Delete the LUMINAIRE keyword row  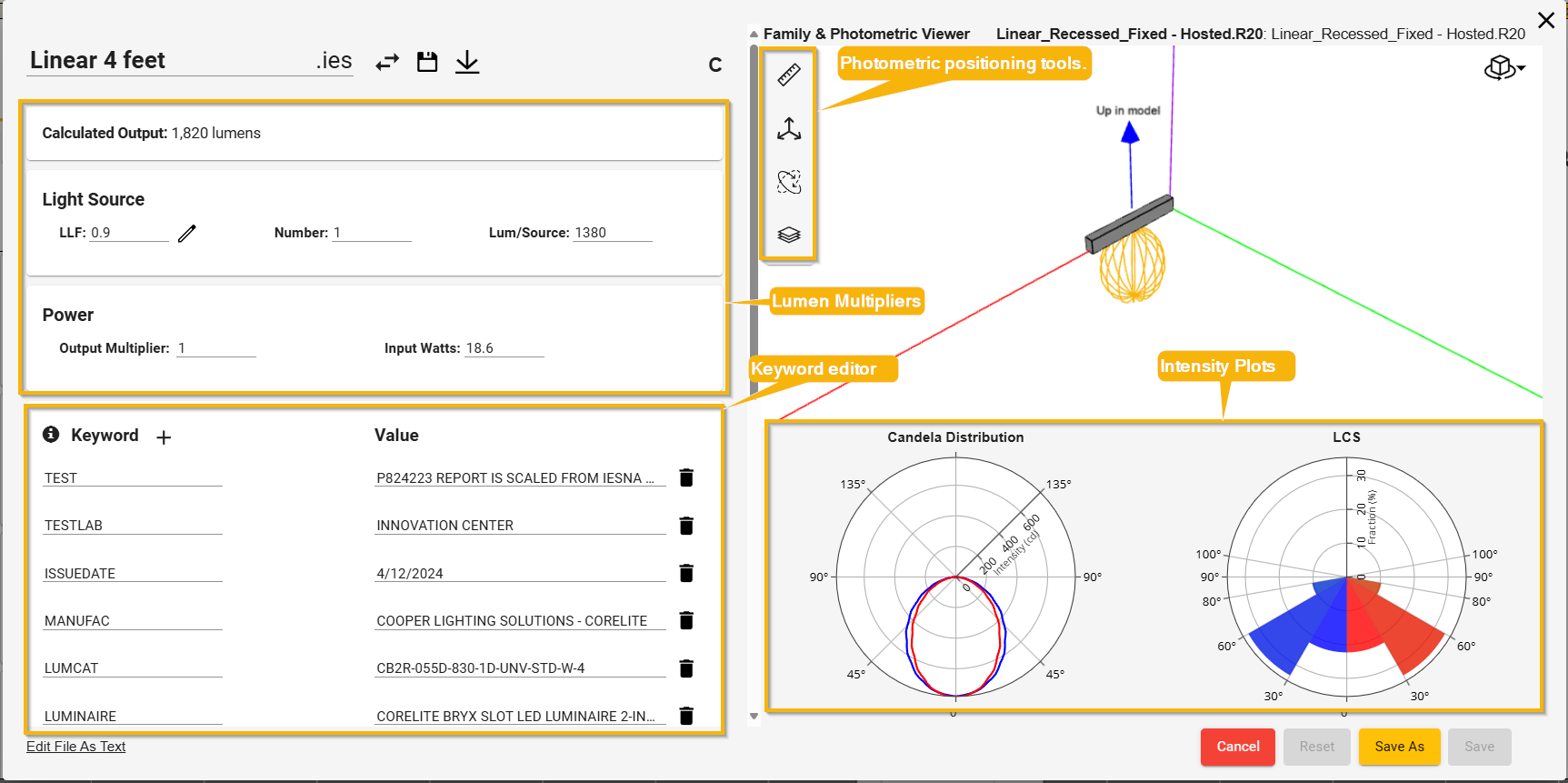click(686, 716)
